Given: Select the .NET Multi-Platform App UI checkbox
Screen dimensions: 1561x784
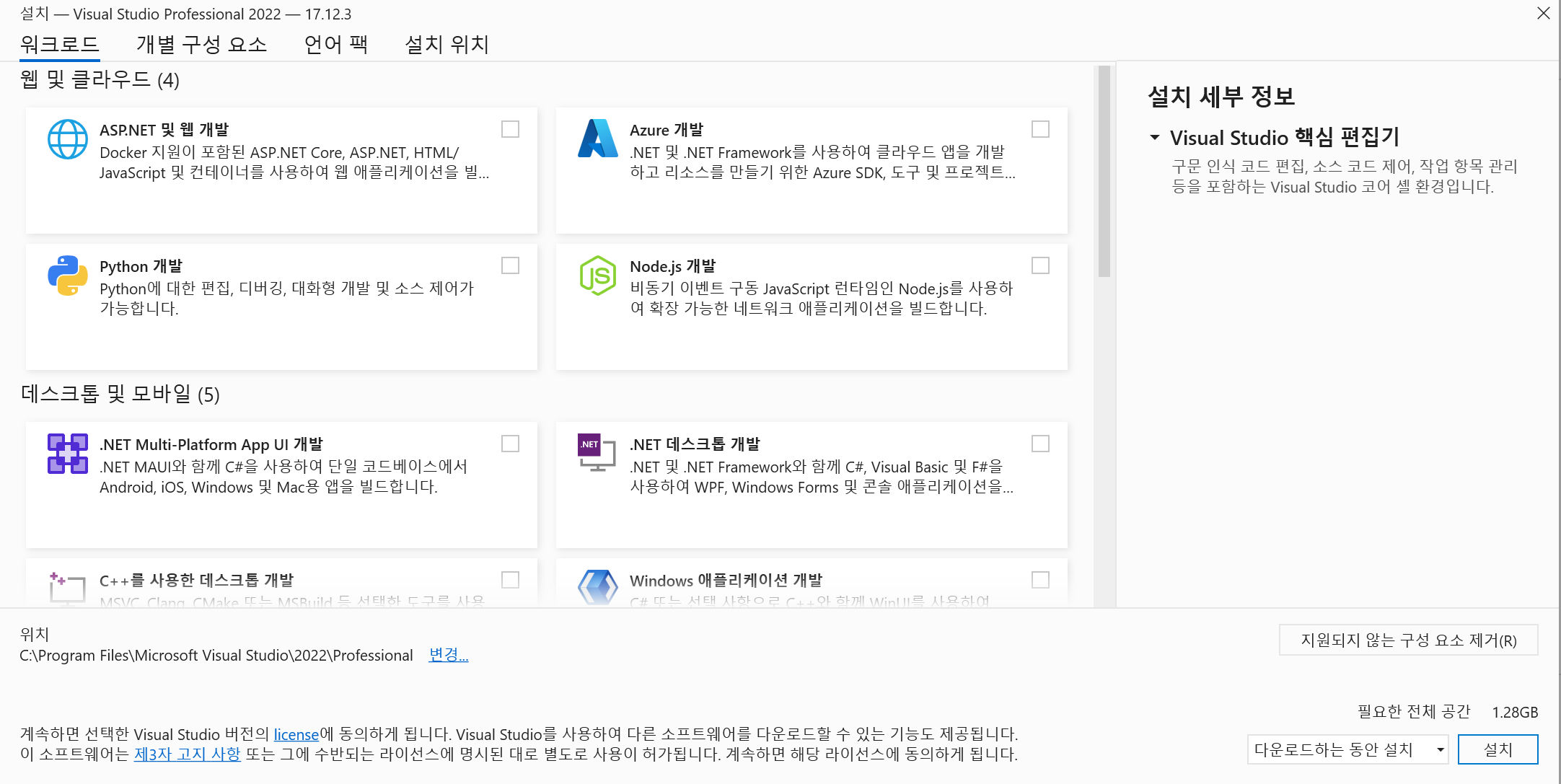Looking at the screenshot, I should tap(510, 444).
